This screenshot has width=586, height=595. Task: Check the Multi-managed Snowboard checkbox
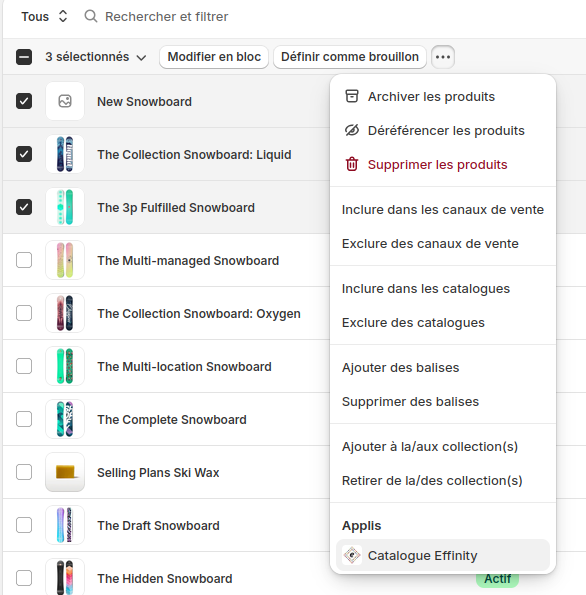click(24, 260)
